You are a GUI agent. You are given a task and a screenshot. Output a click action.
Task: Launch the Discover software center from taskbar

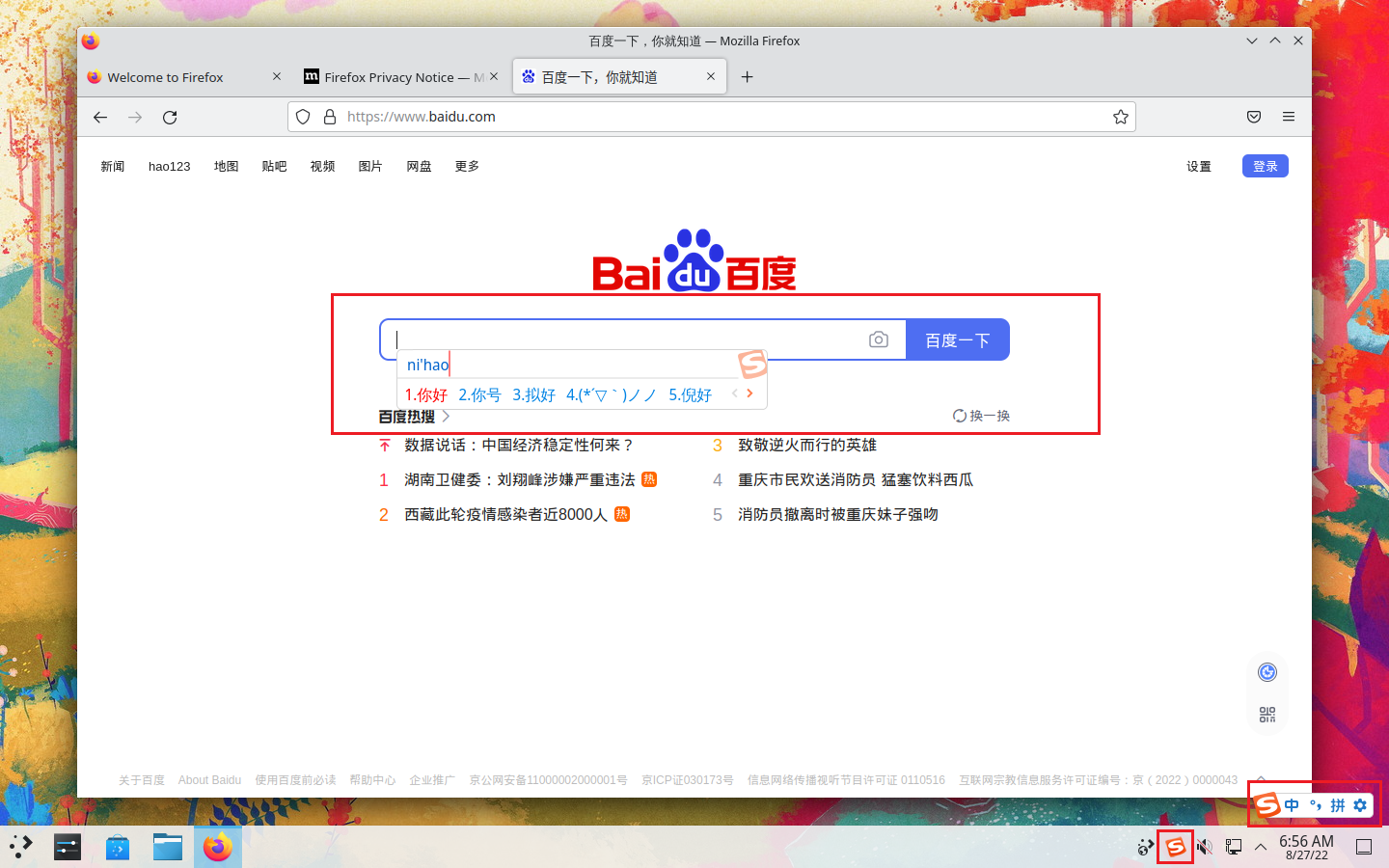coord(118,847)
